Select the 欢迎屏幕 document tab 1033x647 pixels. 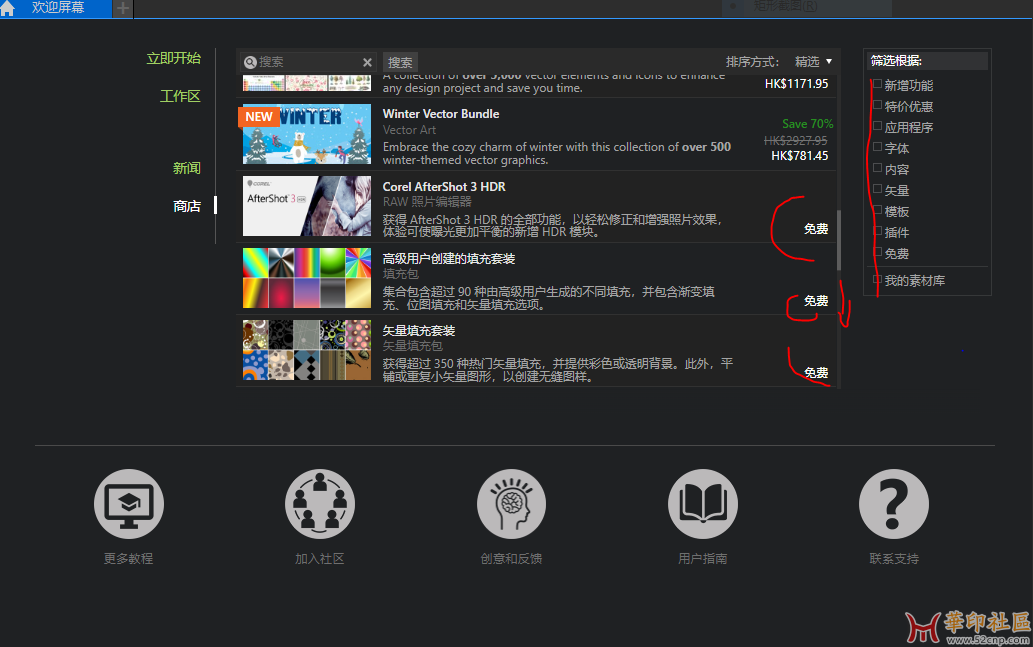click(58, 8)
